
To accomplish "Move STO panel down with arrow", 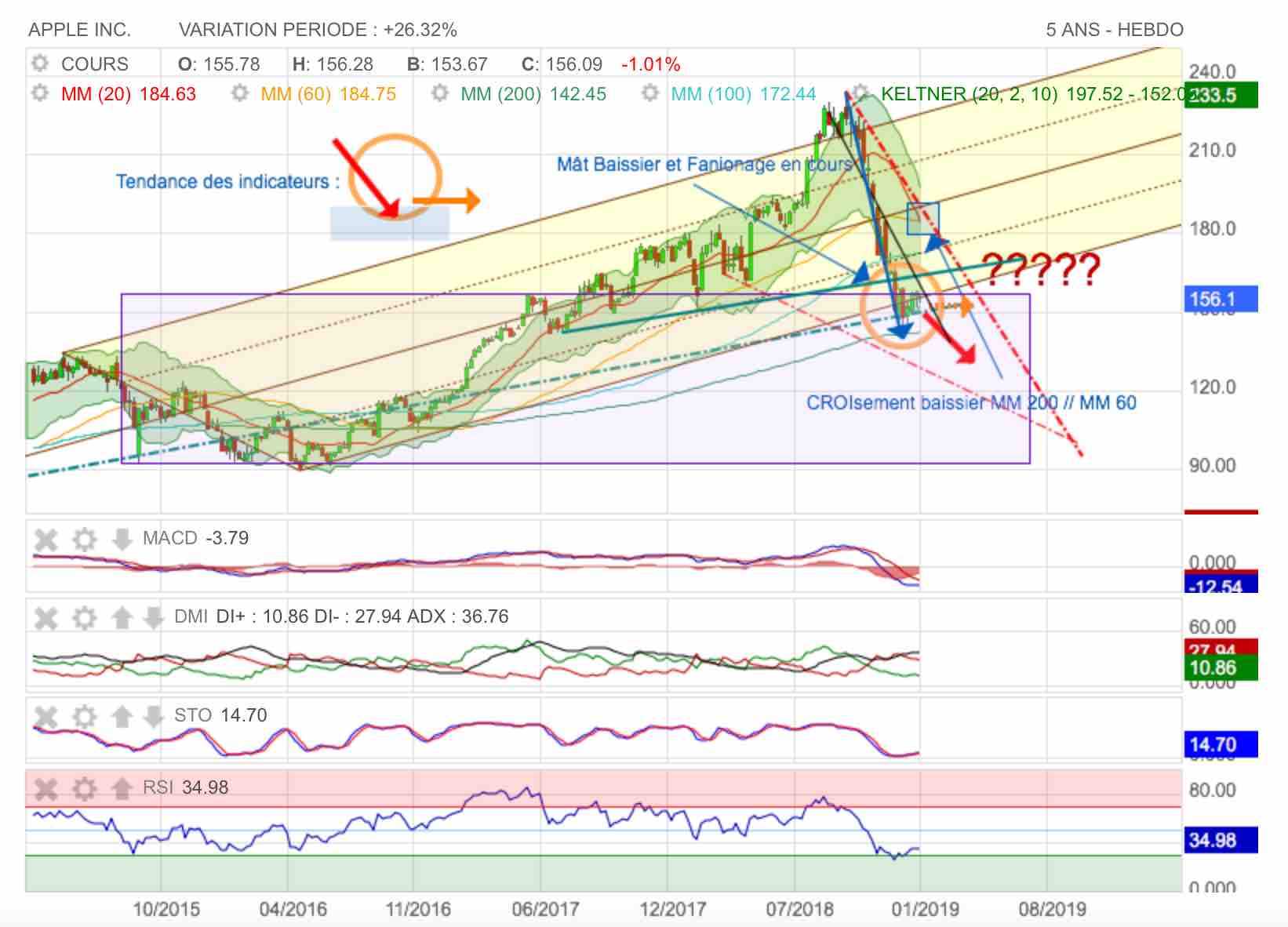I will pos(153,716).
